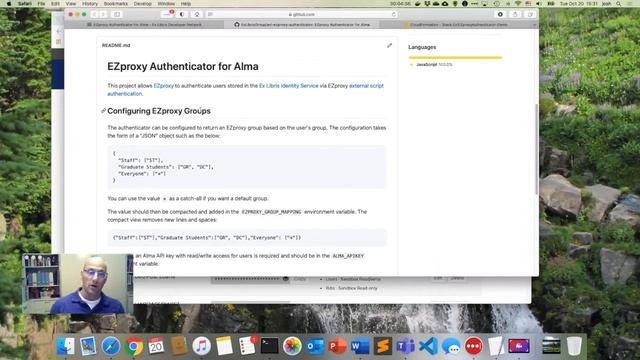
Task: Click the presenter webcam thumbnail
Action: (78, 284)
